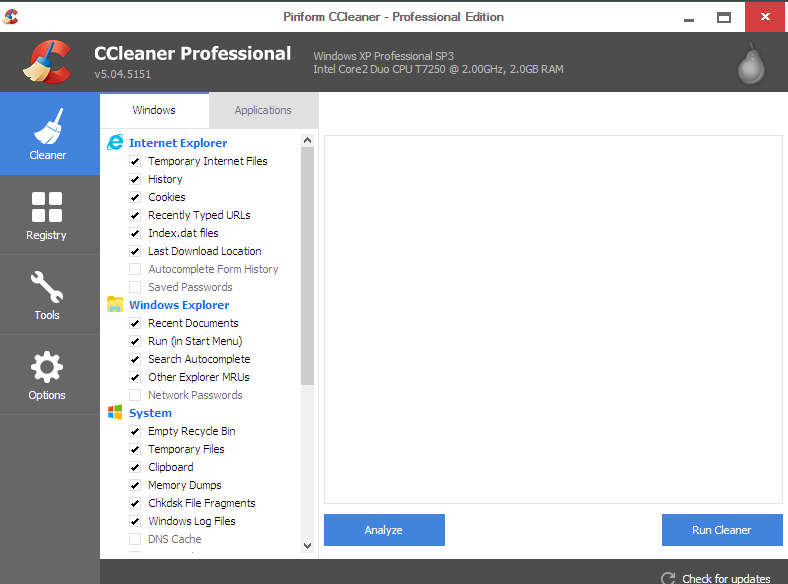
Task: Open the Check for updates link
Action: [726, 578]
